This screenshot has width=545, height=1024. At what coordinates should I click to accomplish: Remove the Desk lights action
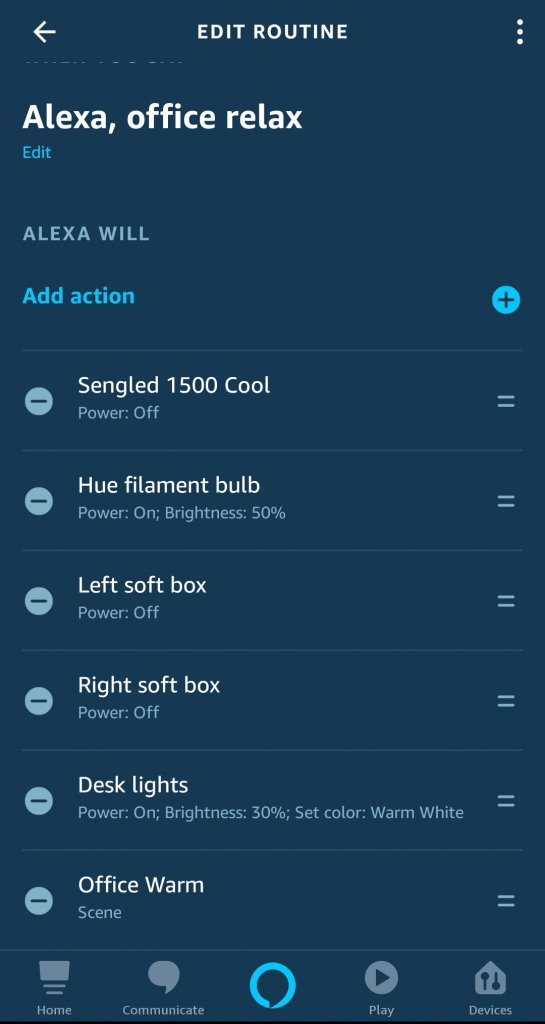tap(39, 801)
